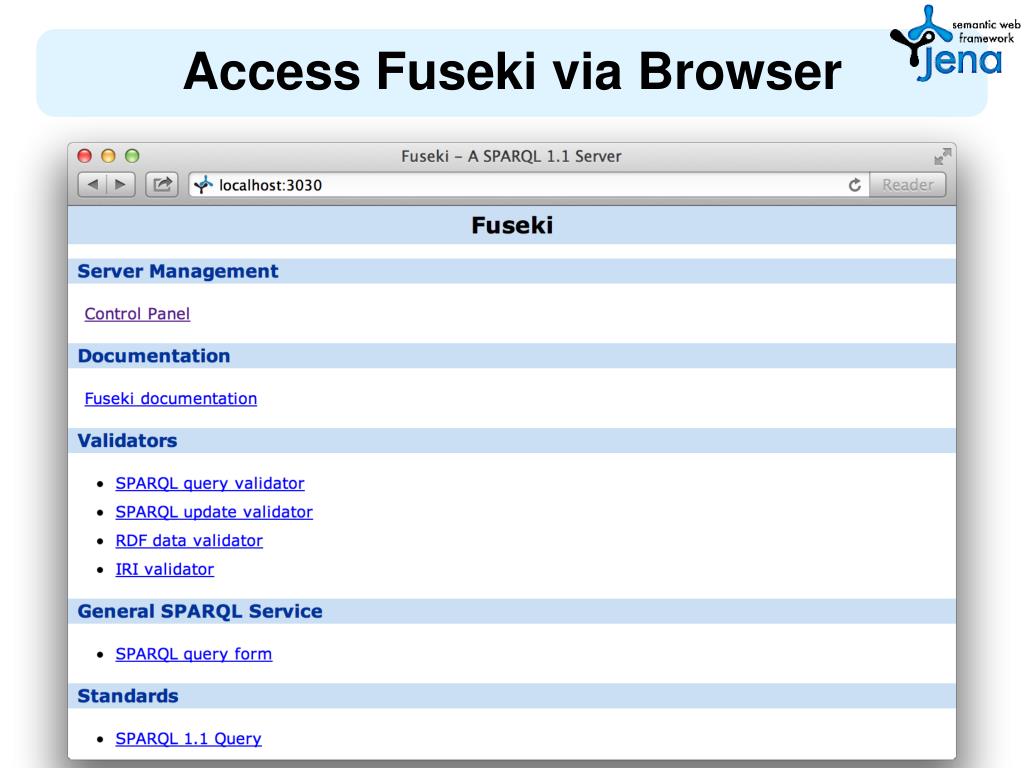Click the red close window button
The width and height of the screenshot is (1024, 768).
pos(84,156)
